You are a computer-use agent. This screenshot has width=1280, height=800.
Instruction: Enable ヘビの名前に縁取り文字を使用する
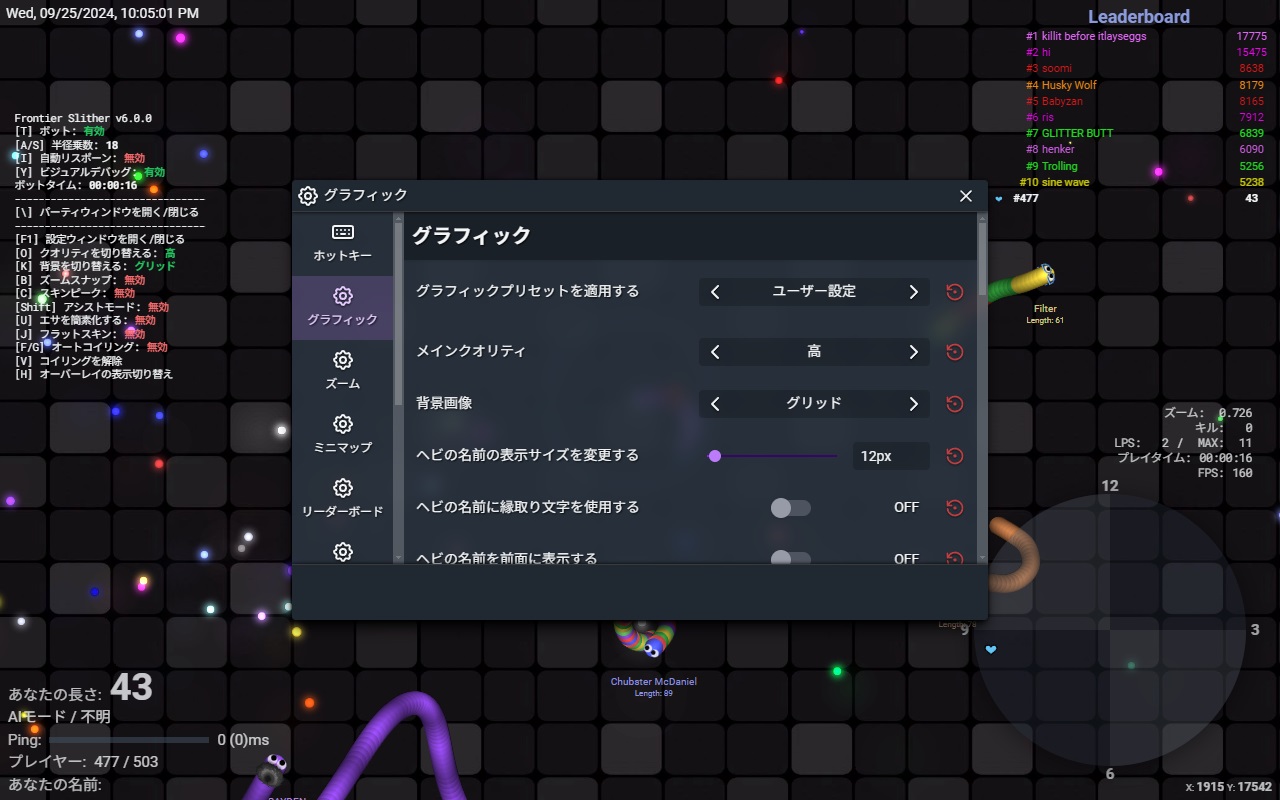[x=791, y=508]
